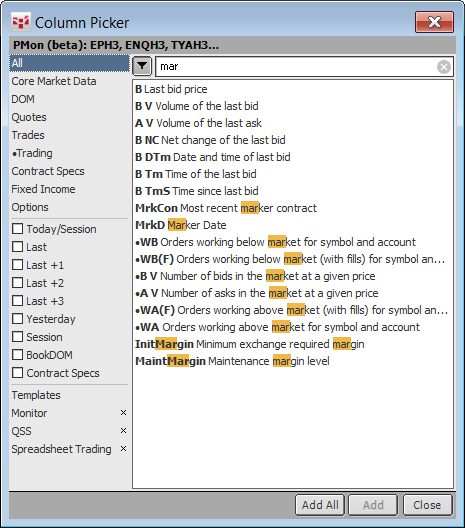Image resolution: width=465 pixels, height=528 pixels.
Task: Open the filter dropdown arrow button
Action: click(x=142, y=66)
